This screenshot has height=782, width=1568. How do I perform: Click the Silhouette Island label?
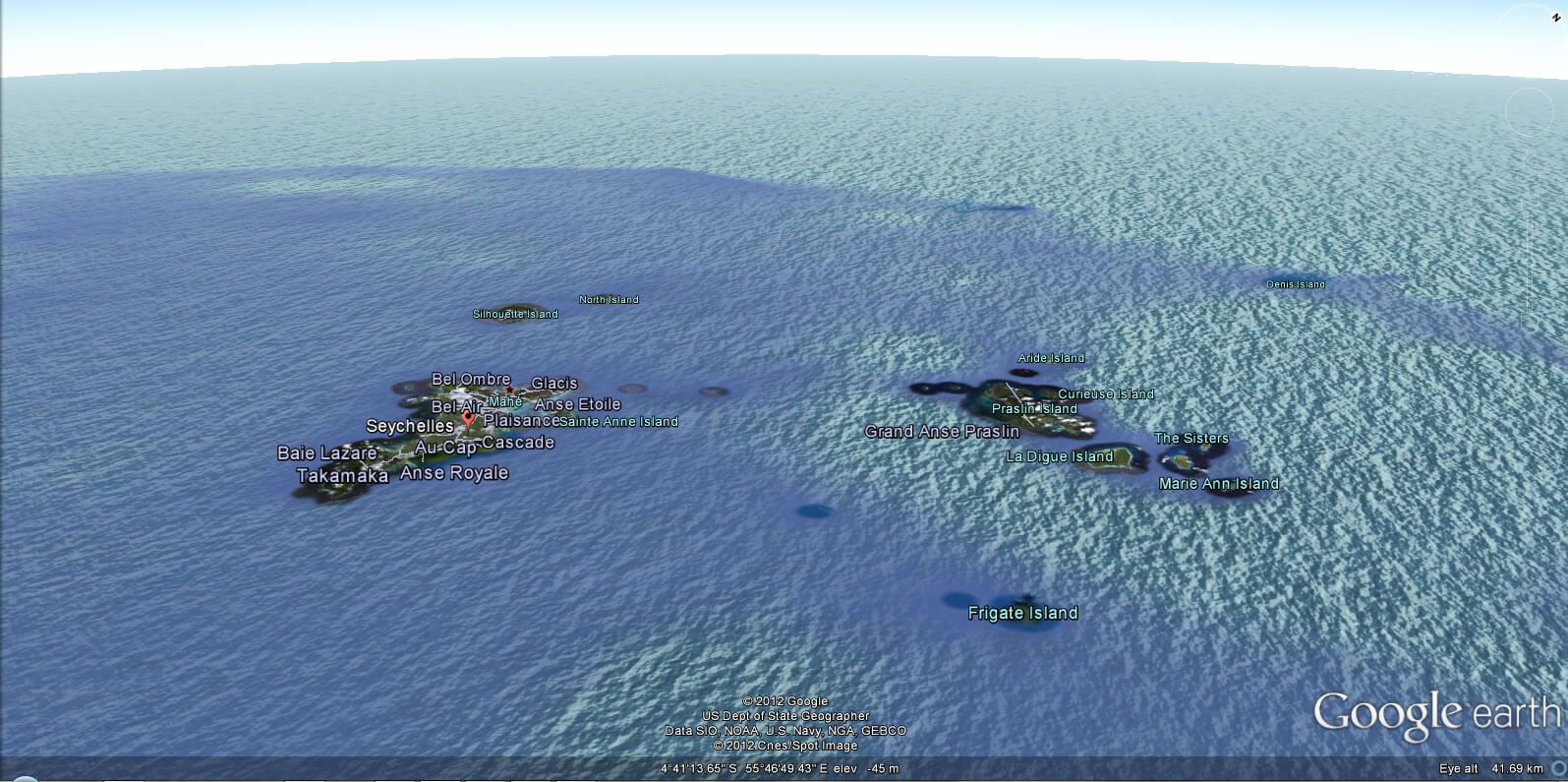[x=515, y=315]
